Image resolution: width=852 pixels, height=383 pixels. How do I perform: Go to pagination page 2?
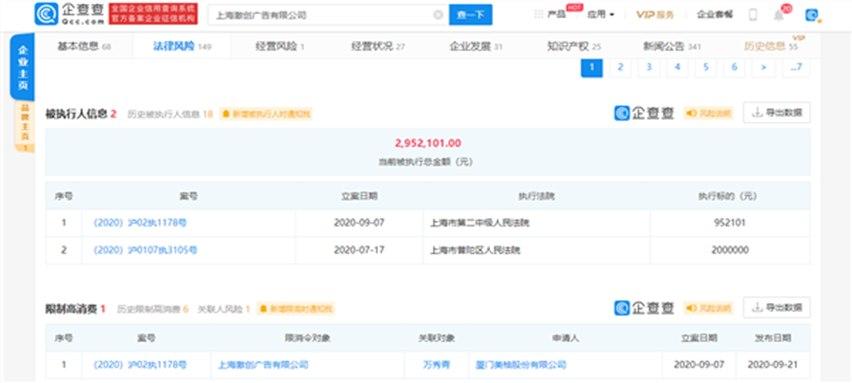[x=620, y=67]
